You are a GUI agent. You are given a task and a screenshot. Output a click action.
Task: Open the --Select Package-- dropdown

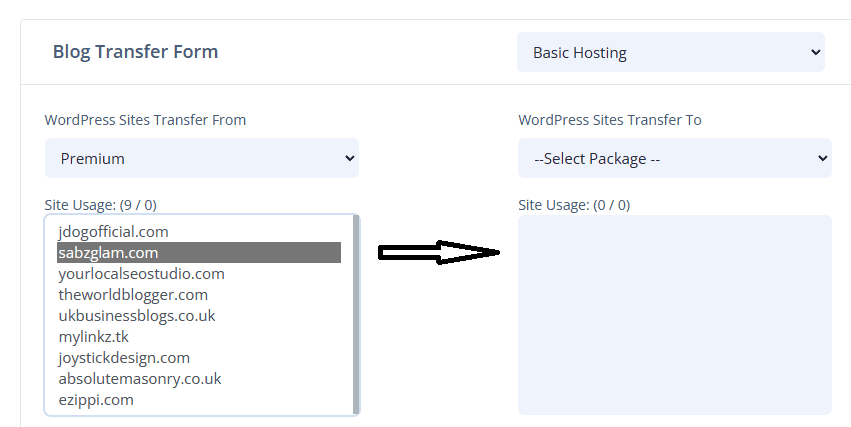tap(675, 158)
